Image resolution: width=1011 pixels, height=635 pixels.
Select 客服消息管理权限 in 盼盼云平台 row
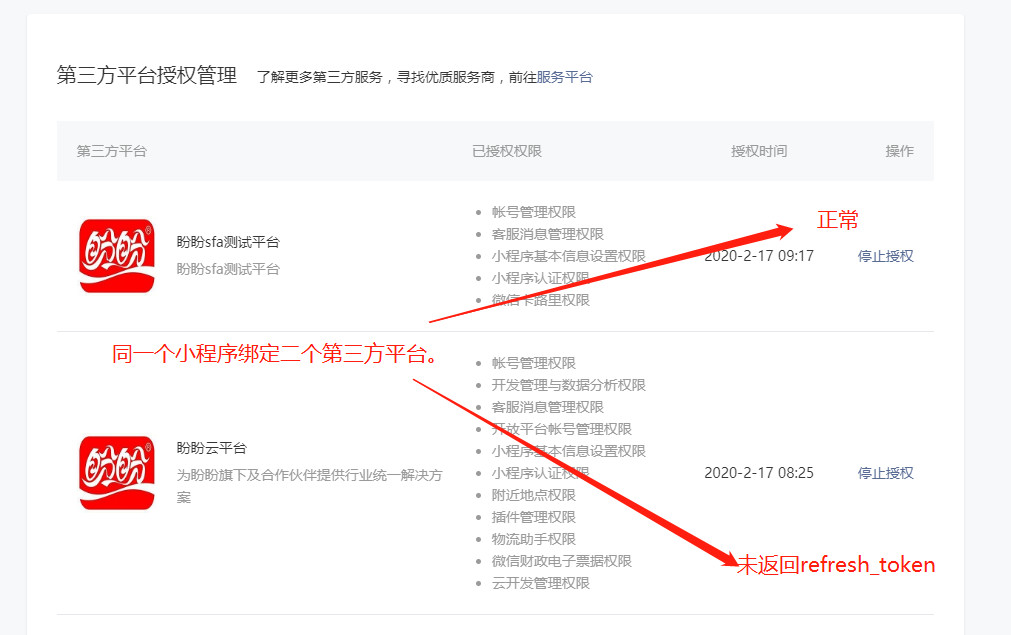pyautogui.click(x=547, y=407)
